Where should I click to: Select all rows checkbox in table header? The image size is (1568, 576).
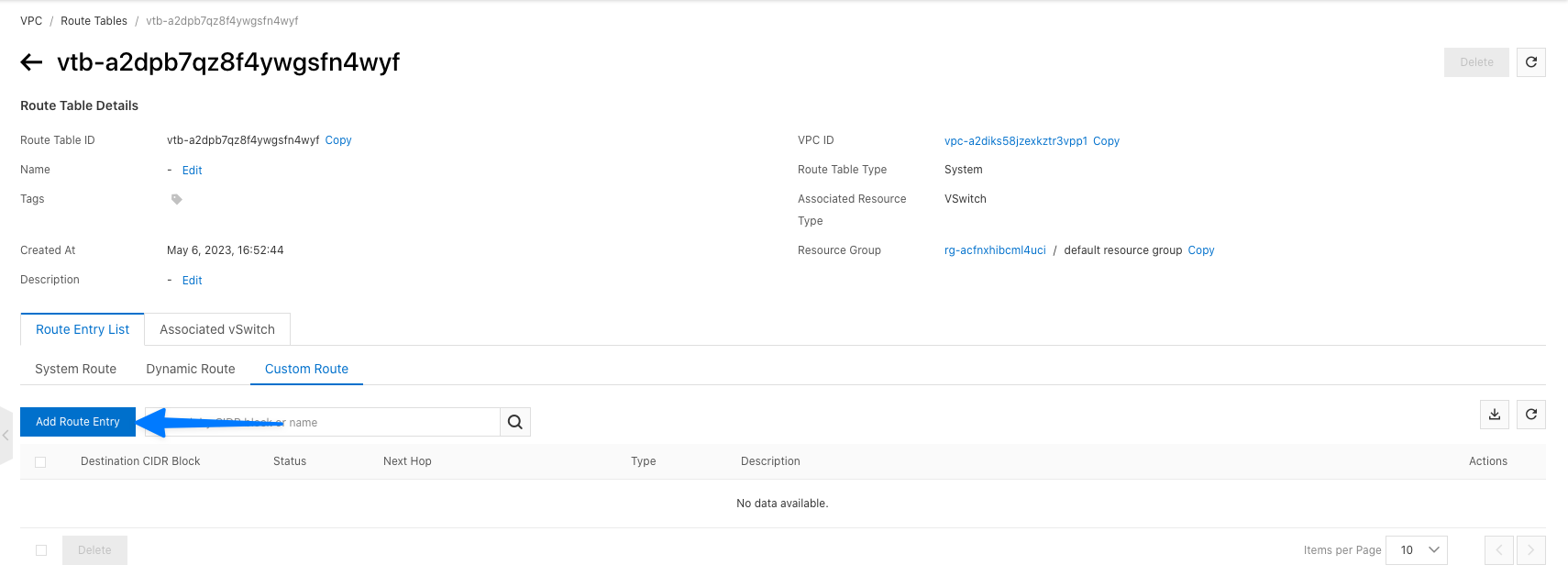(x=40, y=462)
